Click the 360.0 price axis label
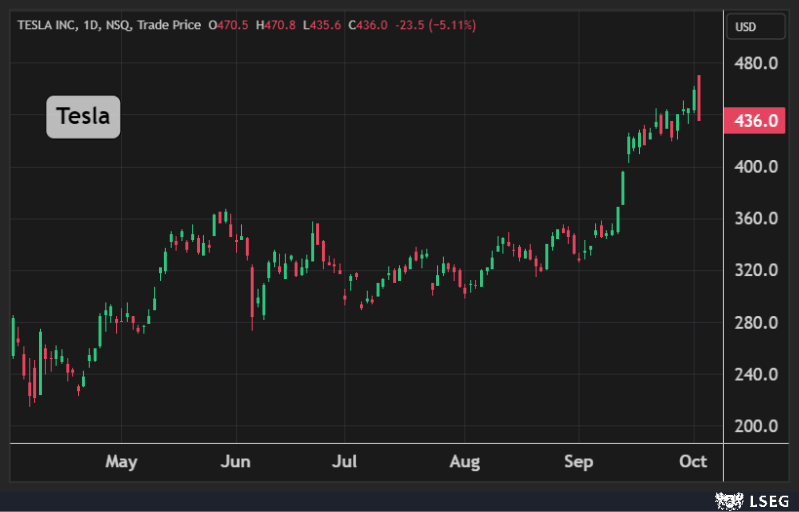Image resolution: width=799 pixels, height=512 pixels. pos(757,219)
